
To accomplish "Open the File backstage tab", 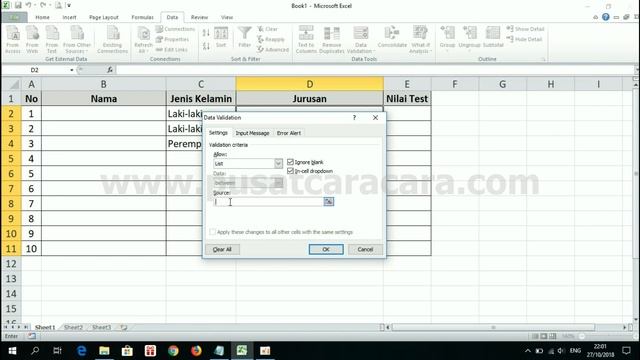I will coord(14,17).
